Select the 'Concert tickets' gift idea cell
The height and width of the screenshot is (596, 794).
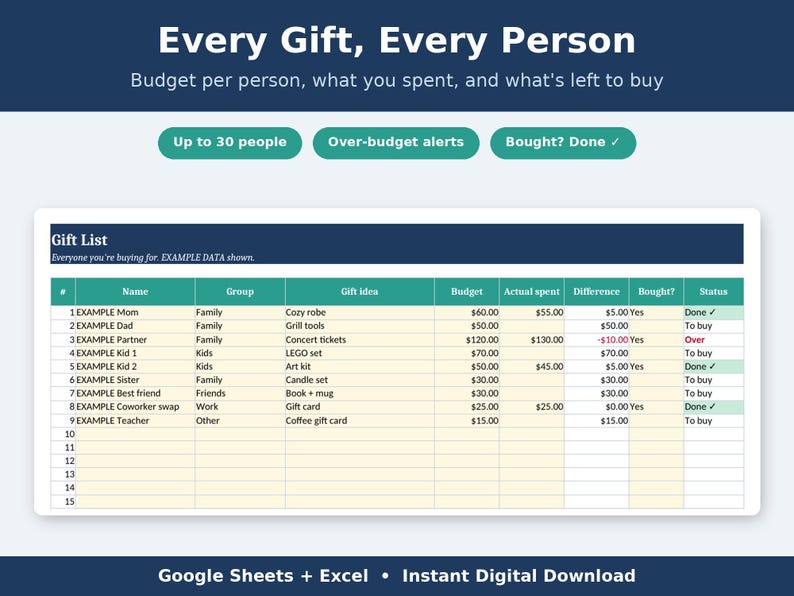point(360,340)
